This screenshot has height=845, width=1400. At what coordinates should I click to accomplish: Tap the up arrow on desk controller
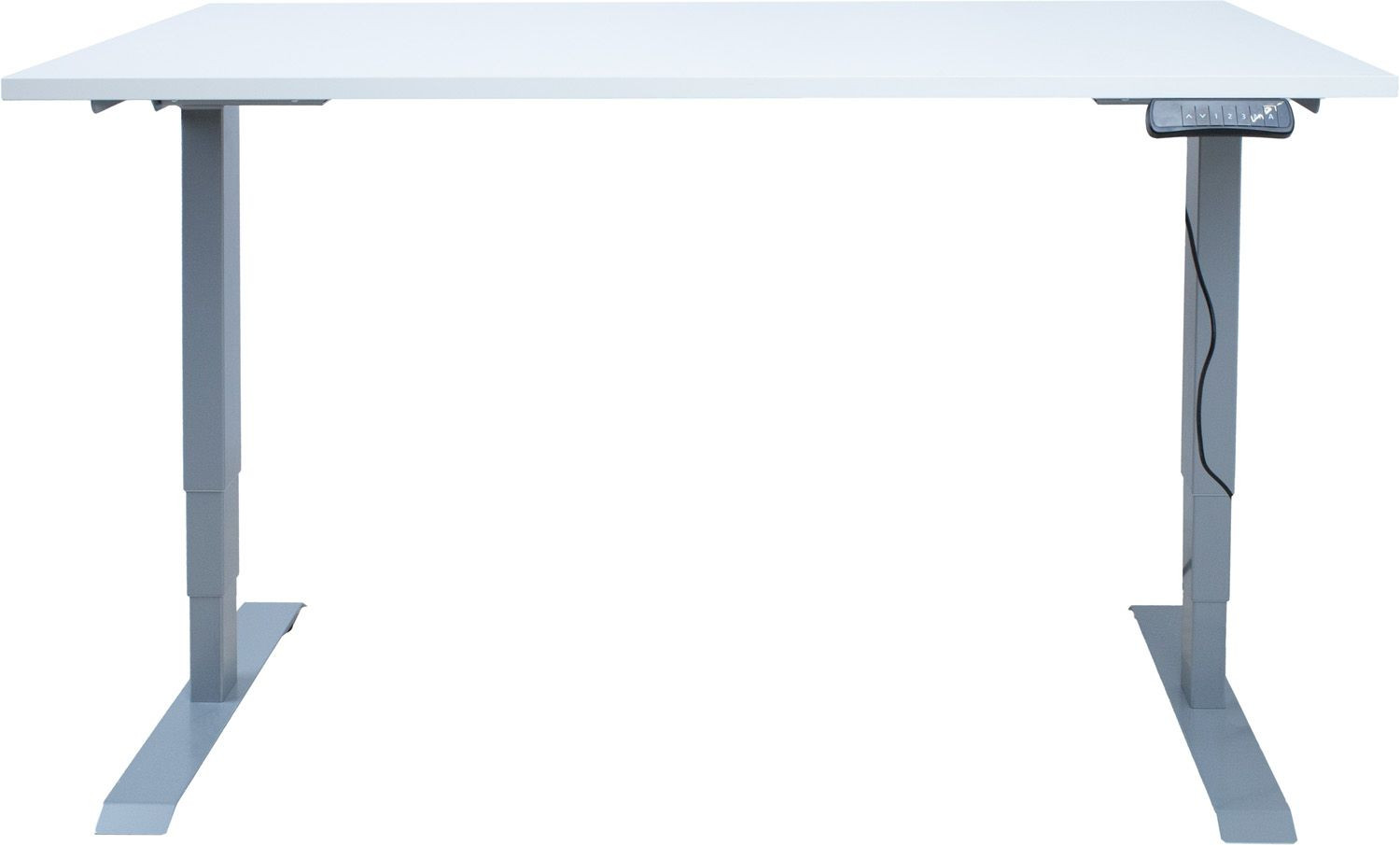pyautogui.click(x=1189, y=116)
